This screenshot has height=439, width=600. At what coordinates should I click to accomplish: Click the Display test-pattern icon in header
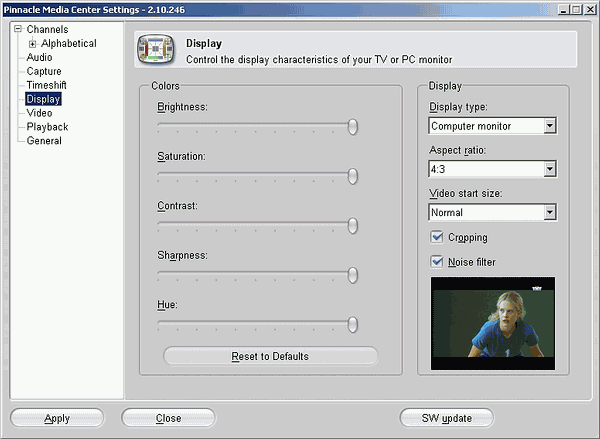point(156,49)
